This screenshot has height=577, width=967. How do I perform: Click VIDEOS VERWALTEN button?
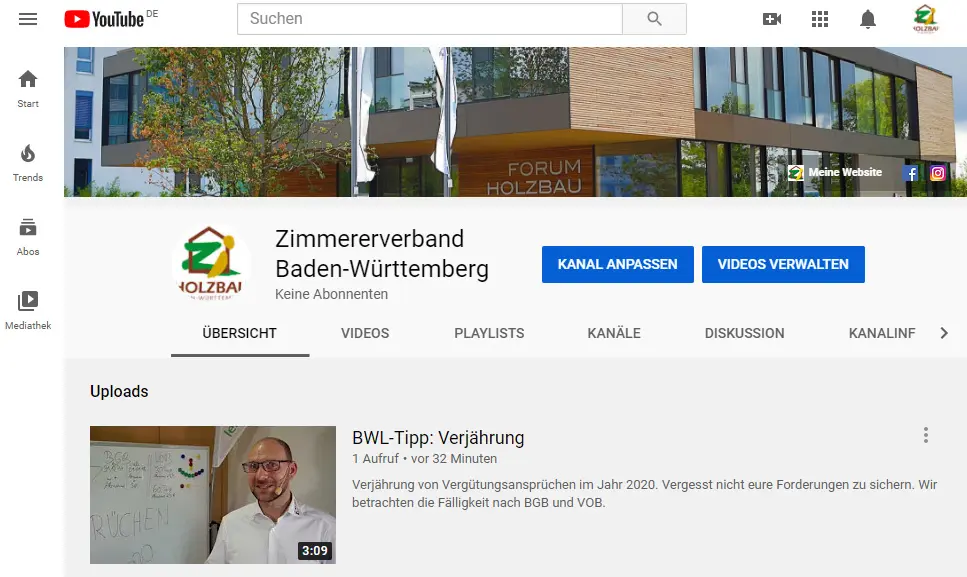[x=783, y=264]
